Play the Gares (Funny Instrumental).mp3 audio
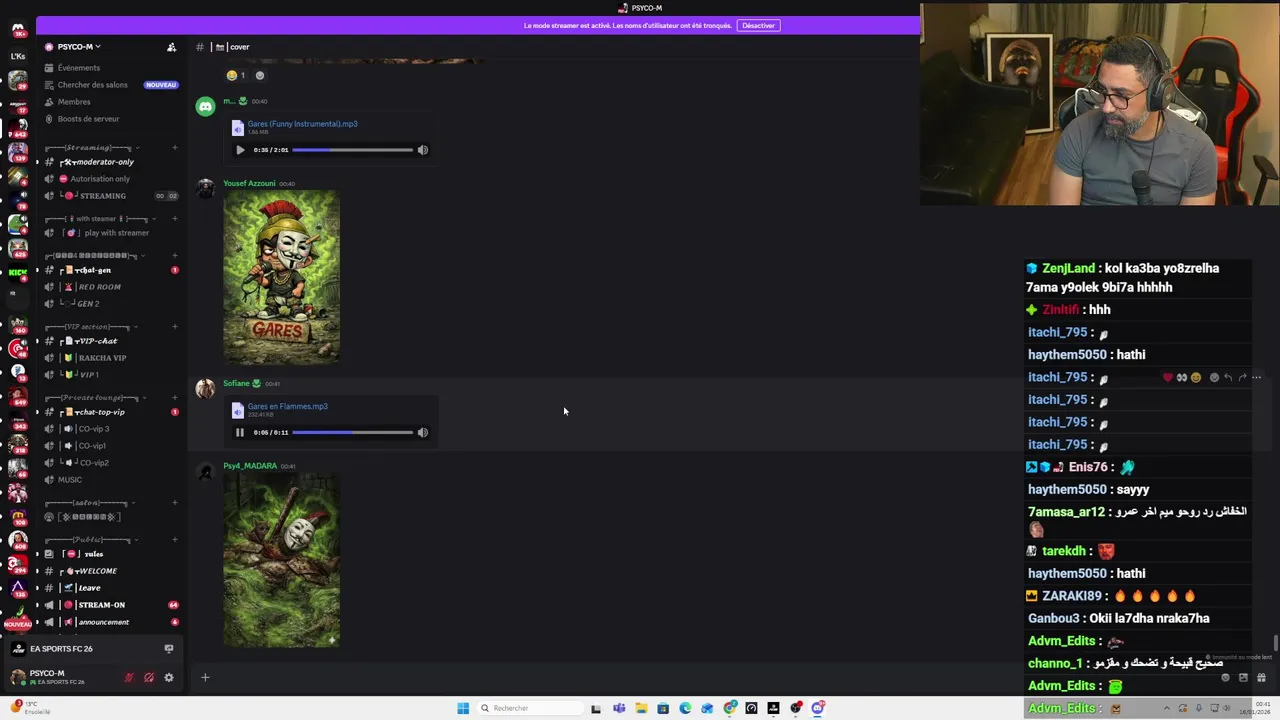The width and height of the screenshot is (1280, 720). click(240, 150)
